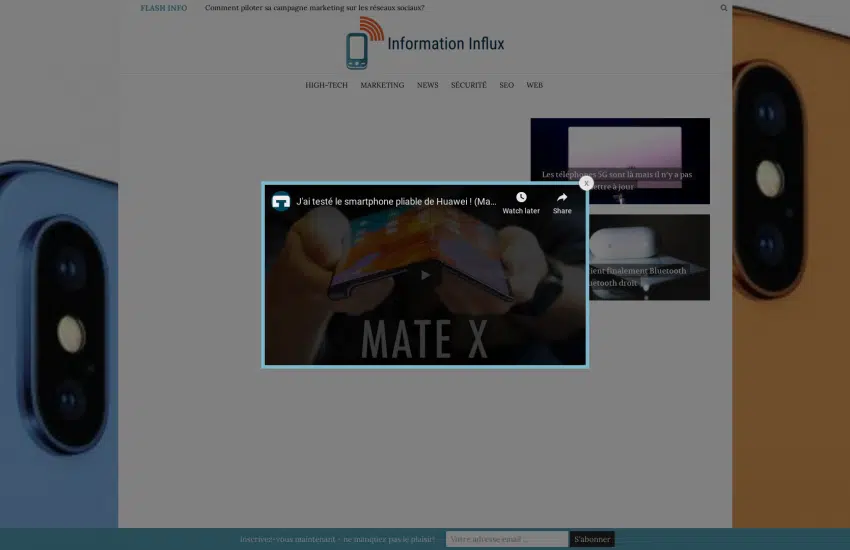This screenshot has width=850, height=550.
Task: Go to the MARKETING section
Action: 382,85
